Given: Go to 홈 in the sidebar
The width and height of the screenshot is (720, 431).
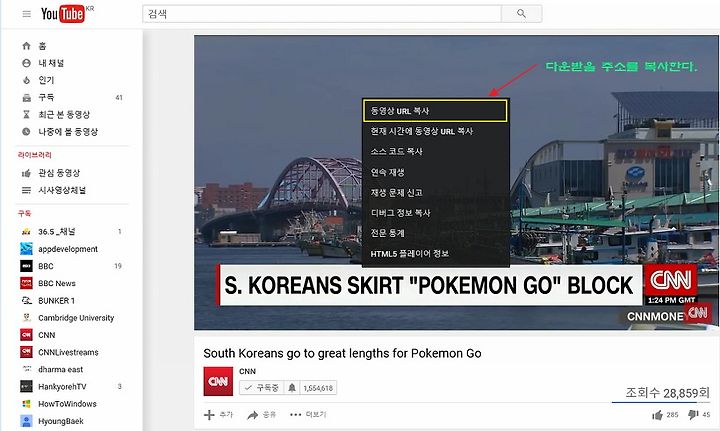Looking at the screenshot, I should pyautogui.click(x=42, y=46).
